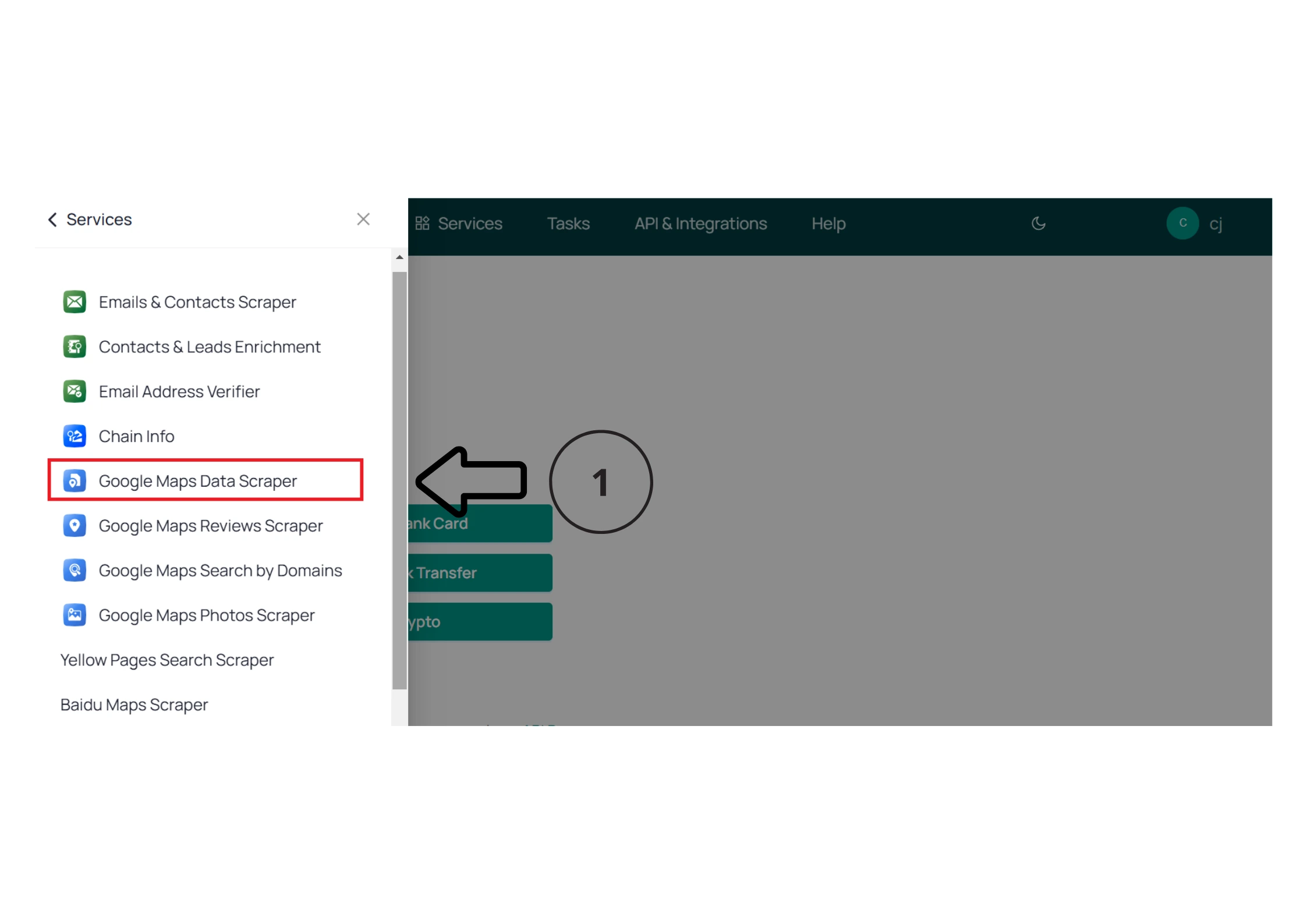The height and width of the screenshot is (924, 1307).
Task: Click the Crypto payment button
Action: 480,622
